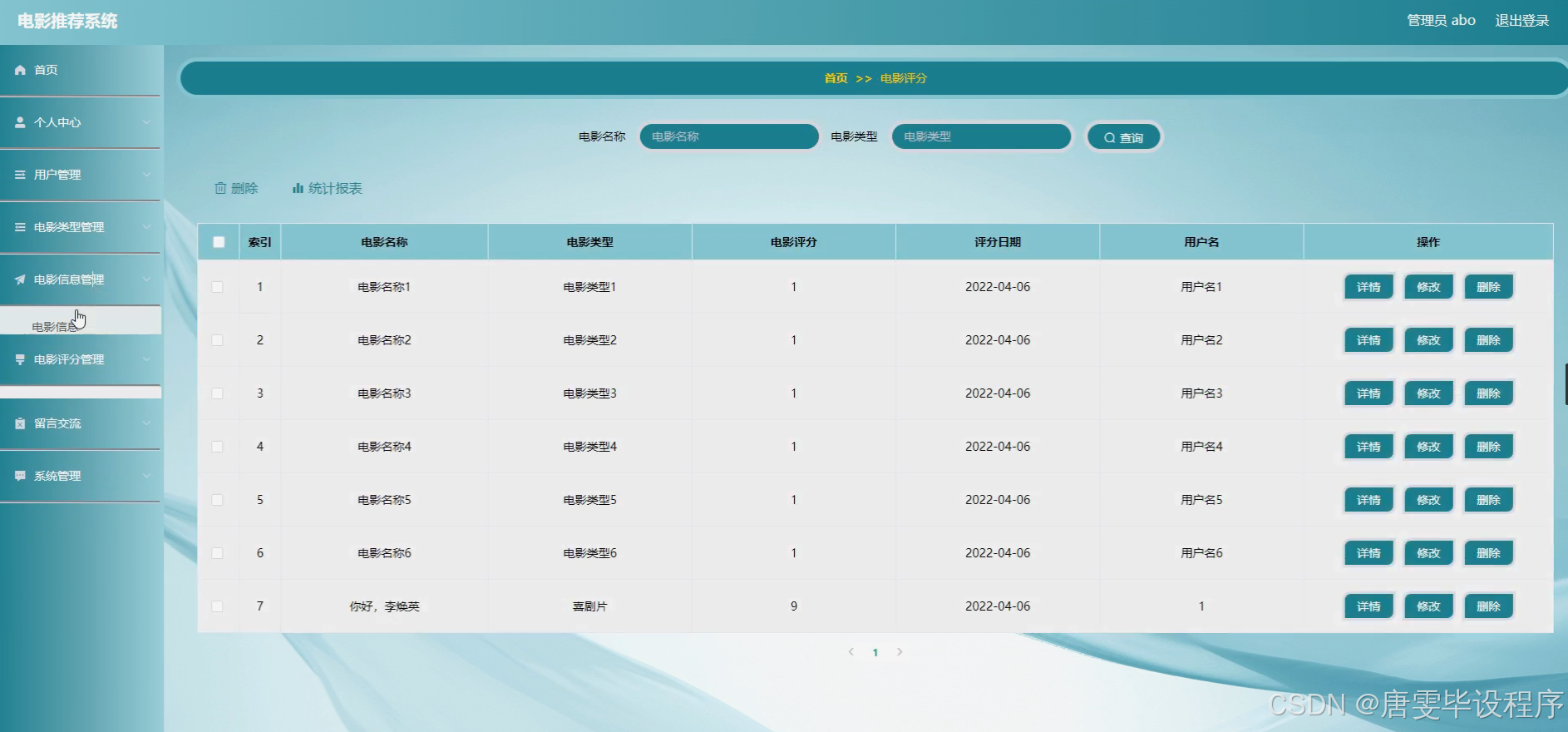Click 修改 for row 电影名称5
This screenshot has height=732, width=1568.
[1428, 500]
